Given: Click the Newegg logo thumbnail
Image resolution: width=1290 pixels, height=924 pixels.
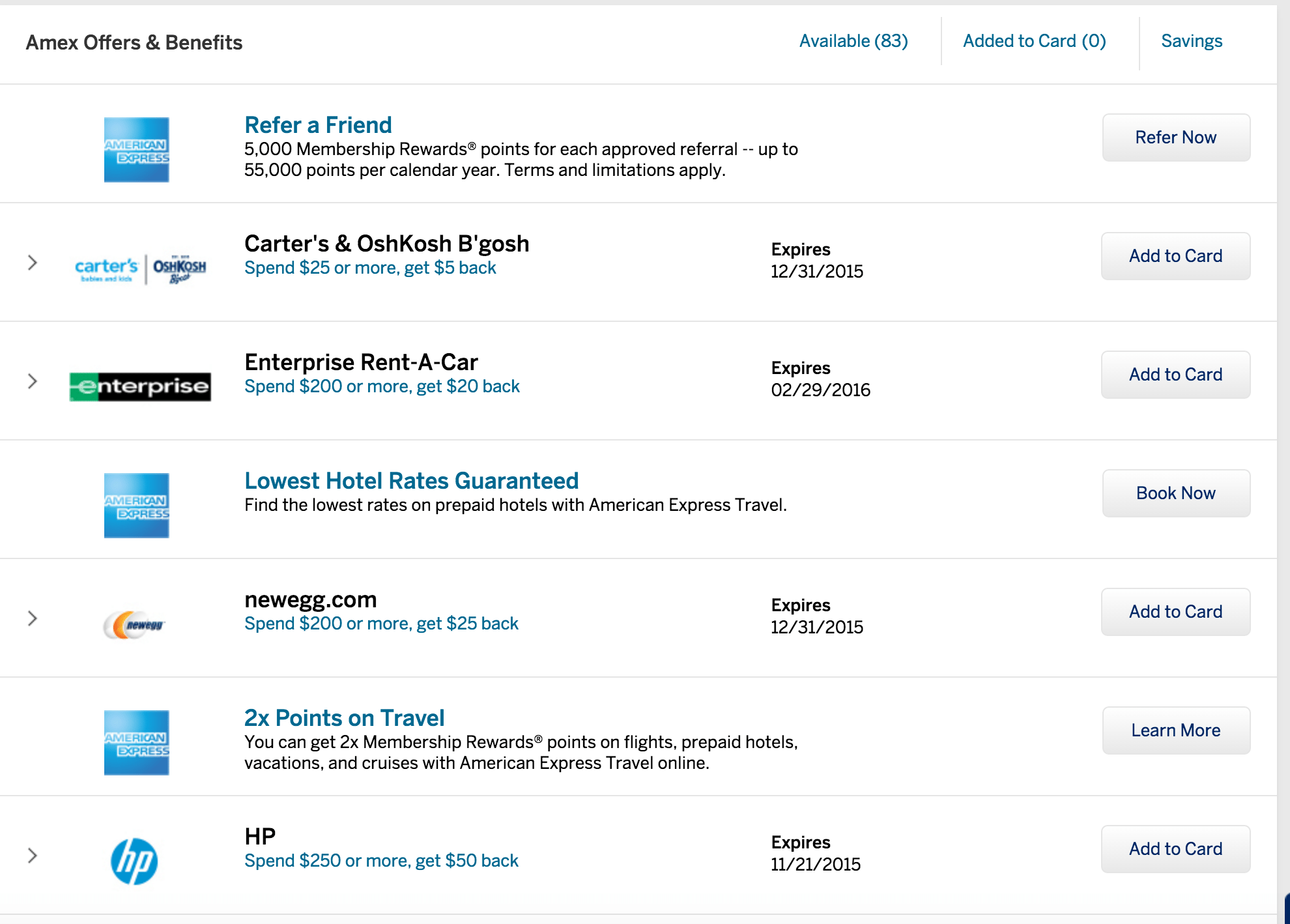Looking at the screenshot, I should (135, 622).
